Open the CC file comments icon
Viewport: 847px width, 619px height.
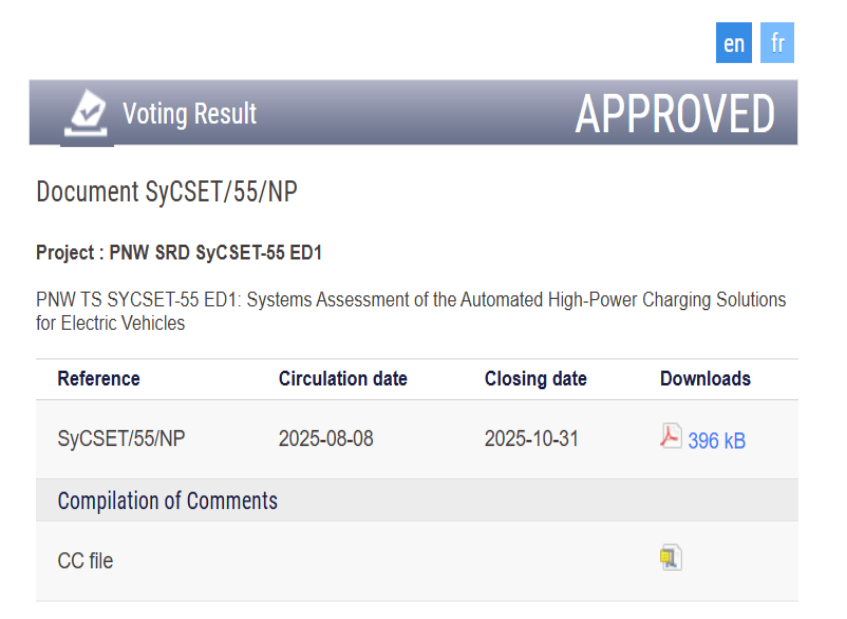670,558
